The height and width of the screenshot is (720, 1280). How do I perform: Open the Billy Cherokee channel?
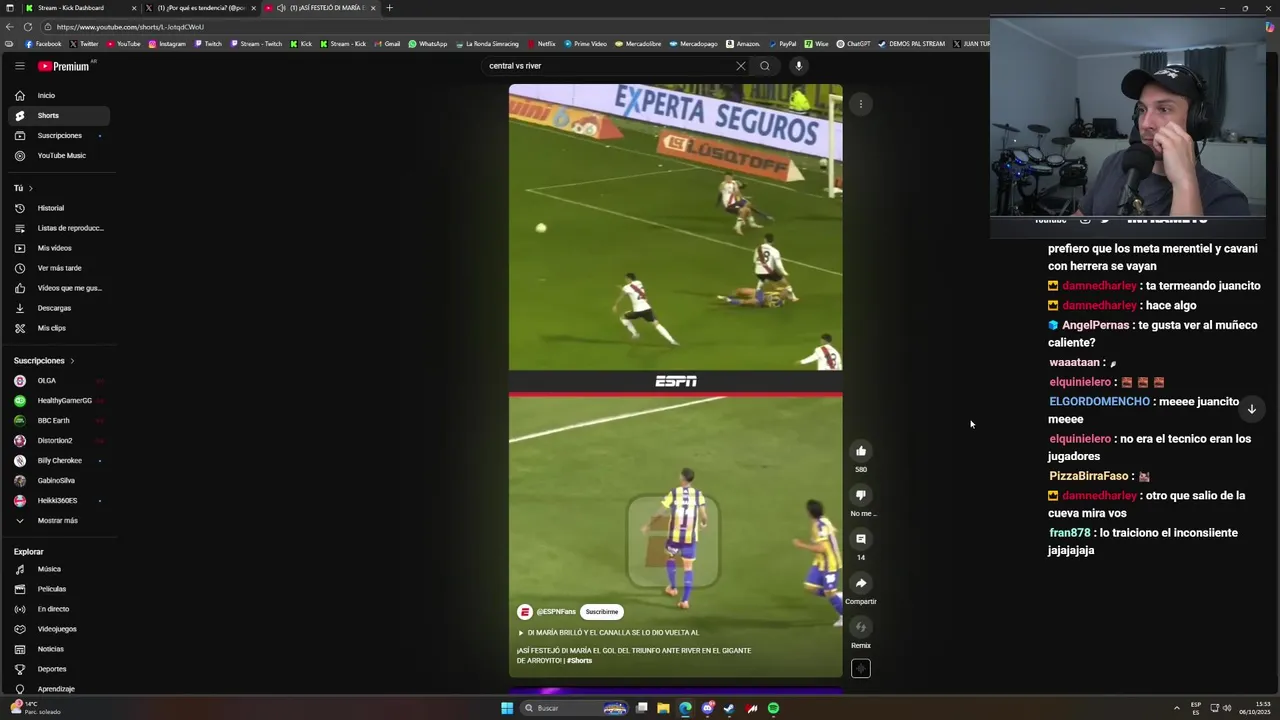(x=59, y=460)
